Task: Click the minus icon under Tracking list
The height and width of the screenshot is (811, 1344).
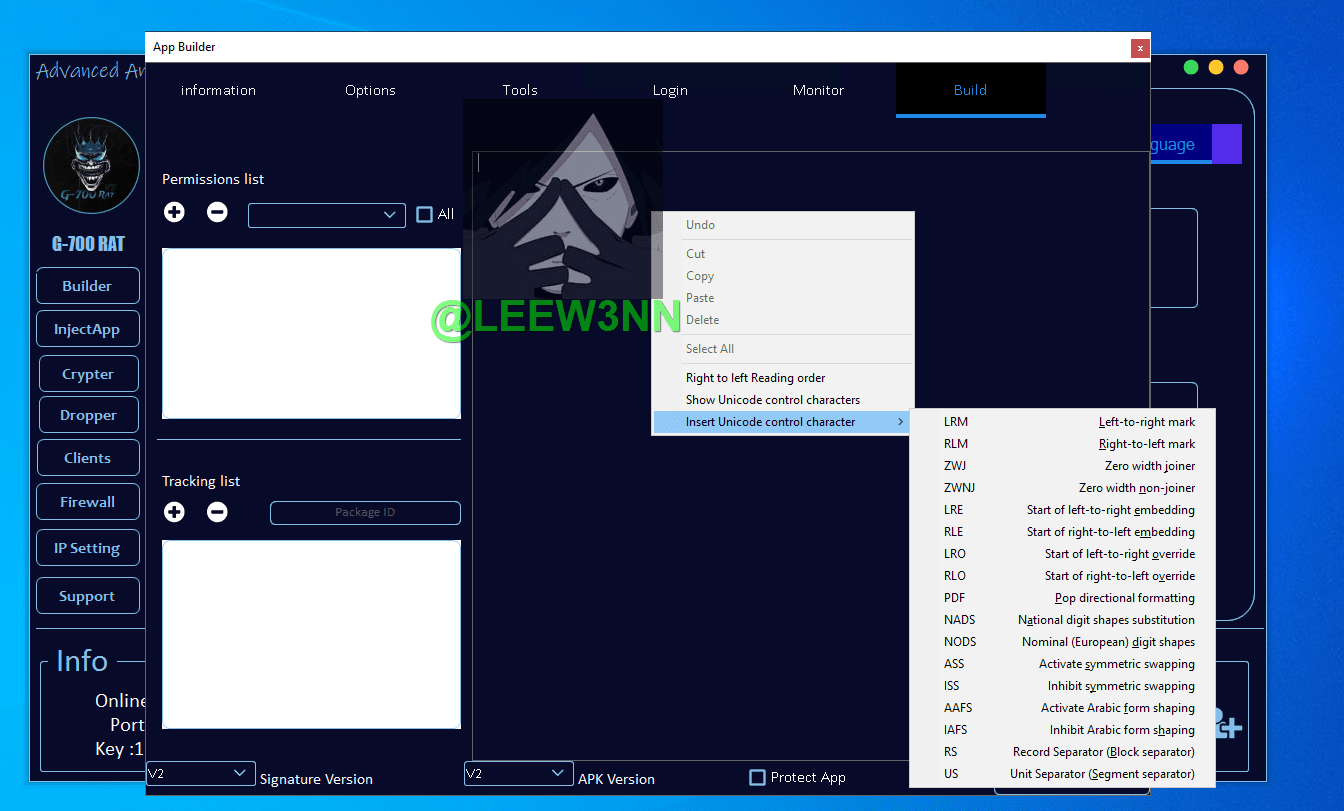Action: pyautogui.click(x=217, y=512)
